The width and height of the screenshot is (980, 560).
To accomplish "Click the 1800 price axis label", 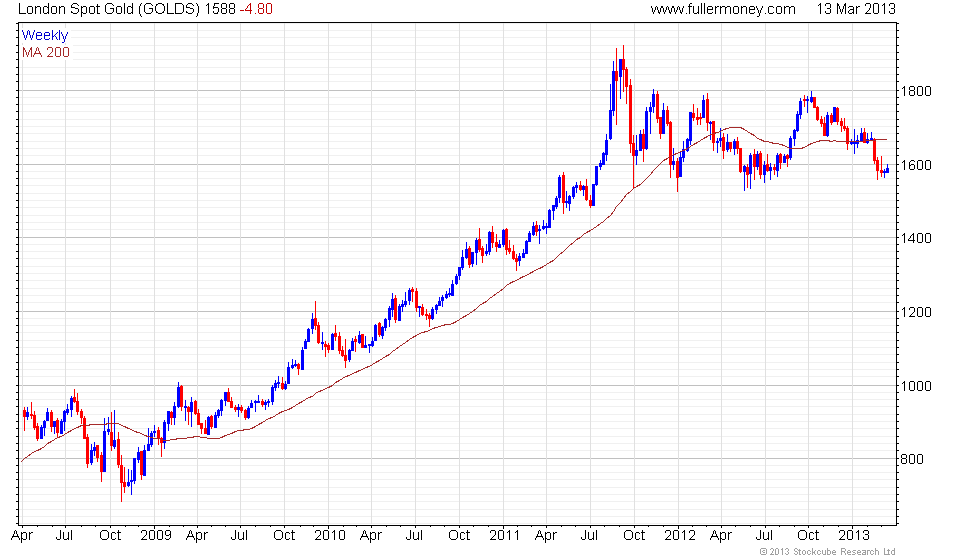I will 916,91.
